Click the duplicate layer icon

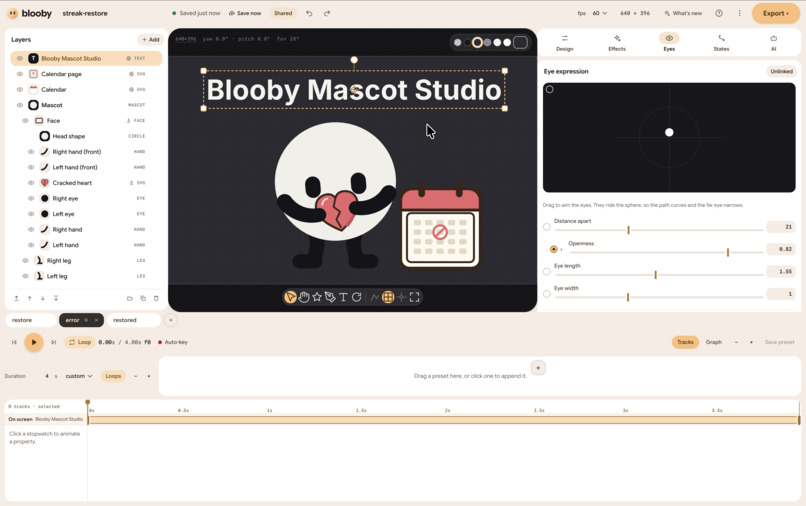tap(143, 298)
